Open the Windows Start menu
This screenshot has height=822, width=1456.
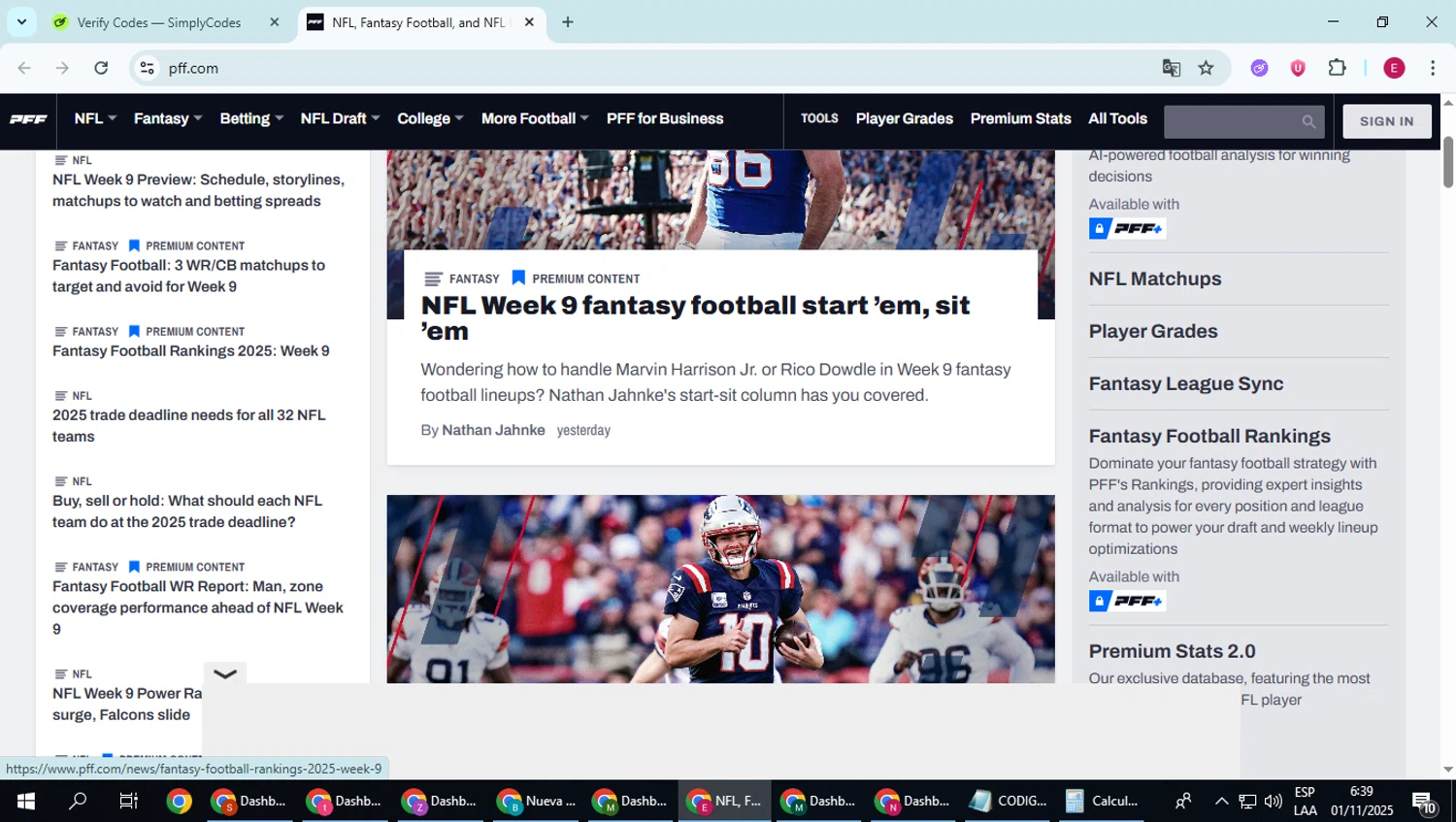pos(26,801)
